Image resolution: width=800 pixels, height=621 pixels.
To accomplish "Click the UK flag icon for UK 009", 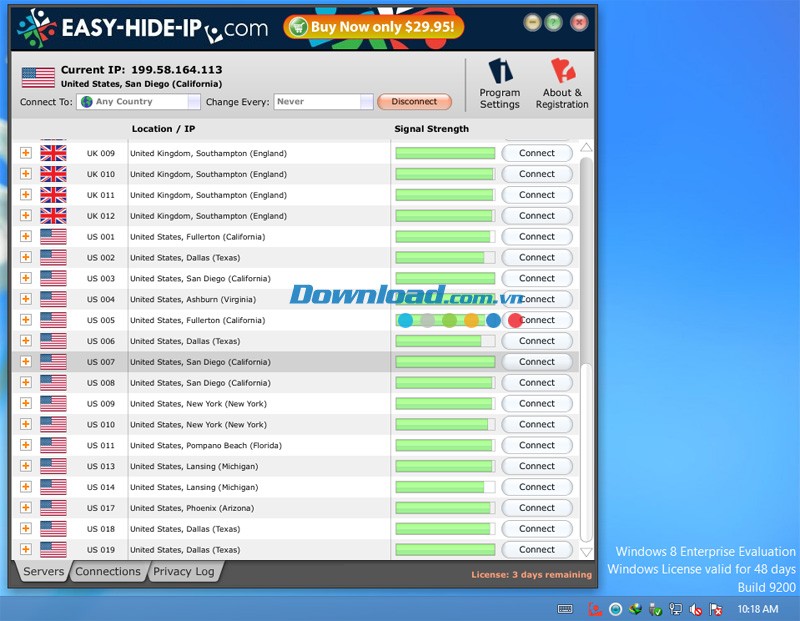I will click(x=52, y=153).
